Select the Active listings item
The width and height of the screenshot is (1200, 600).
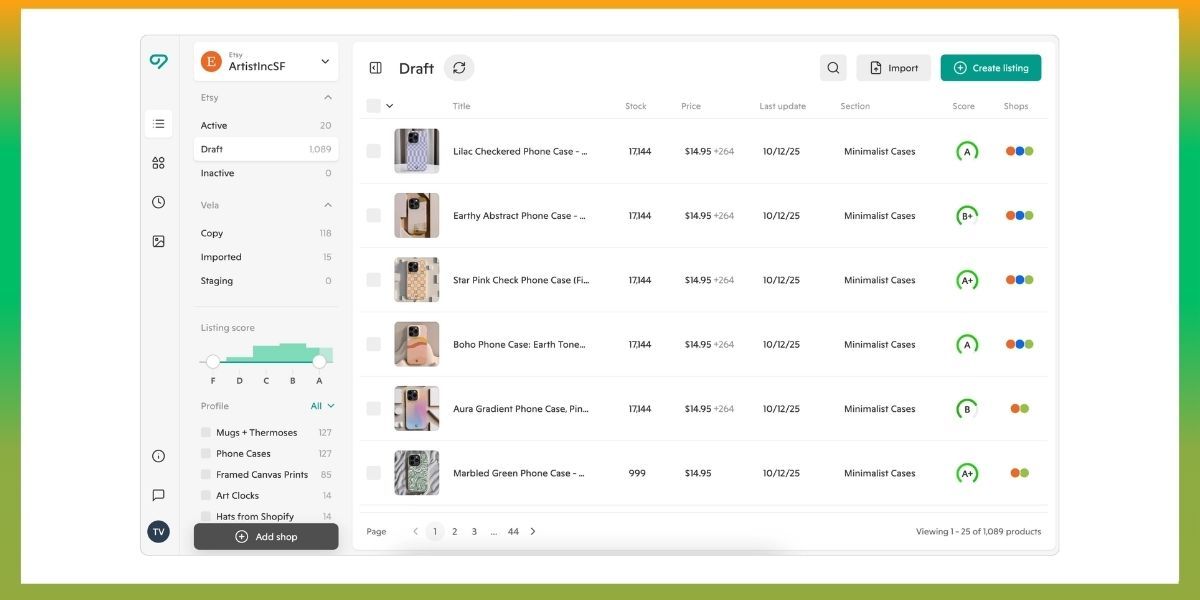[x=266, y=125]
